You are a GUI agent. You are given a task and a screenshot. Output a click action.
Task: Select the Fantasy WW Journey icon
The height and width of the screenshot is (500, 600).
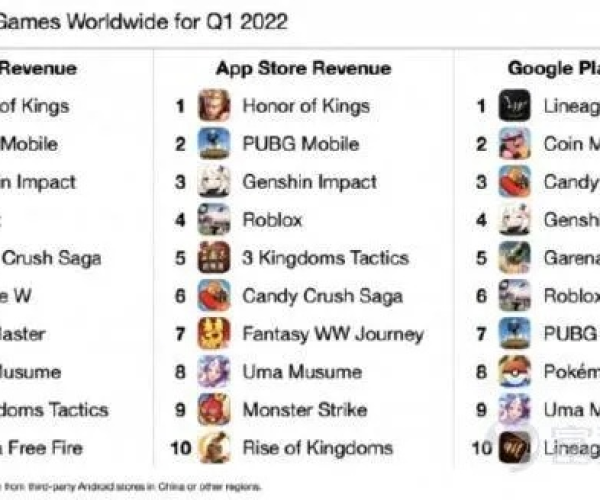214,334
